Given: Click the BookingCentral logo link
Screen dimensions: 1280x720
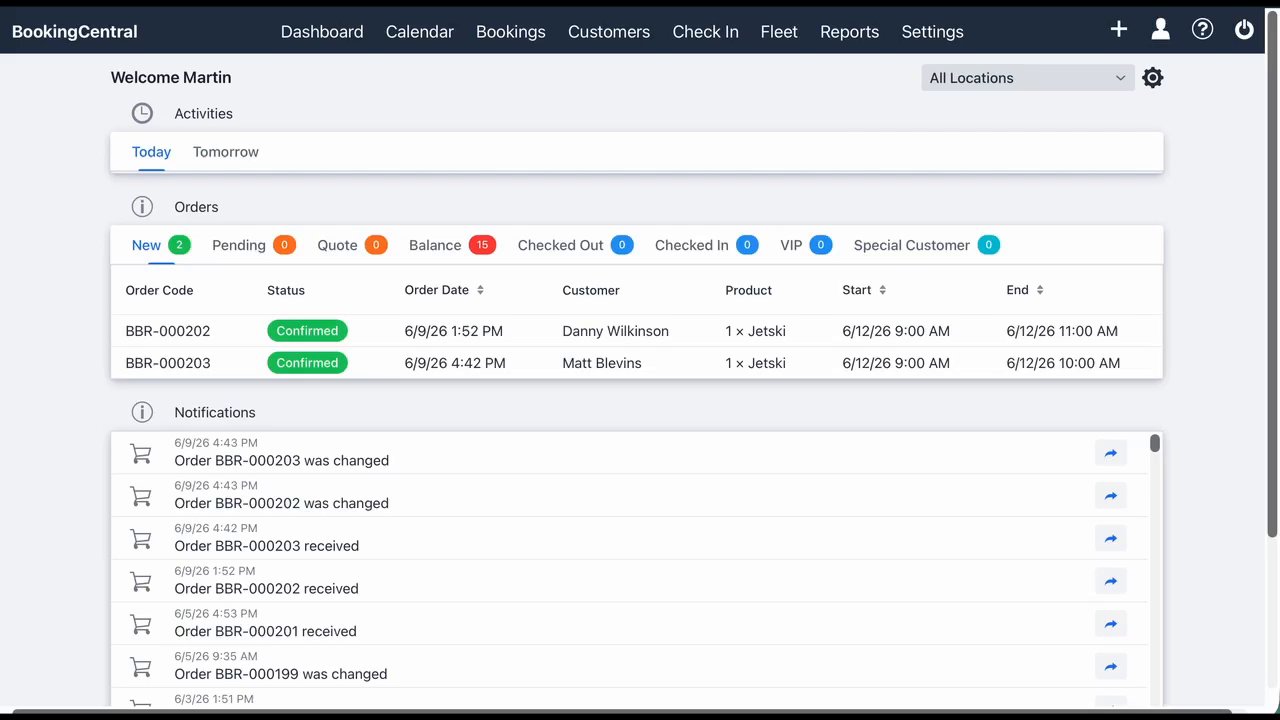Looking at the screenshot, I should pos(75,31).
